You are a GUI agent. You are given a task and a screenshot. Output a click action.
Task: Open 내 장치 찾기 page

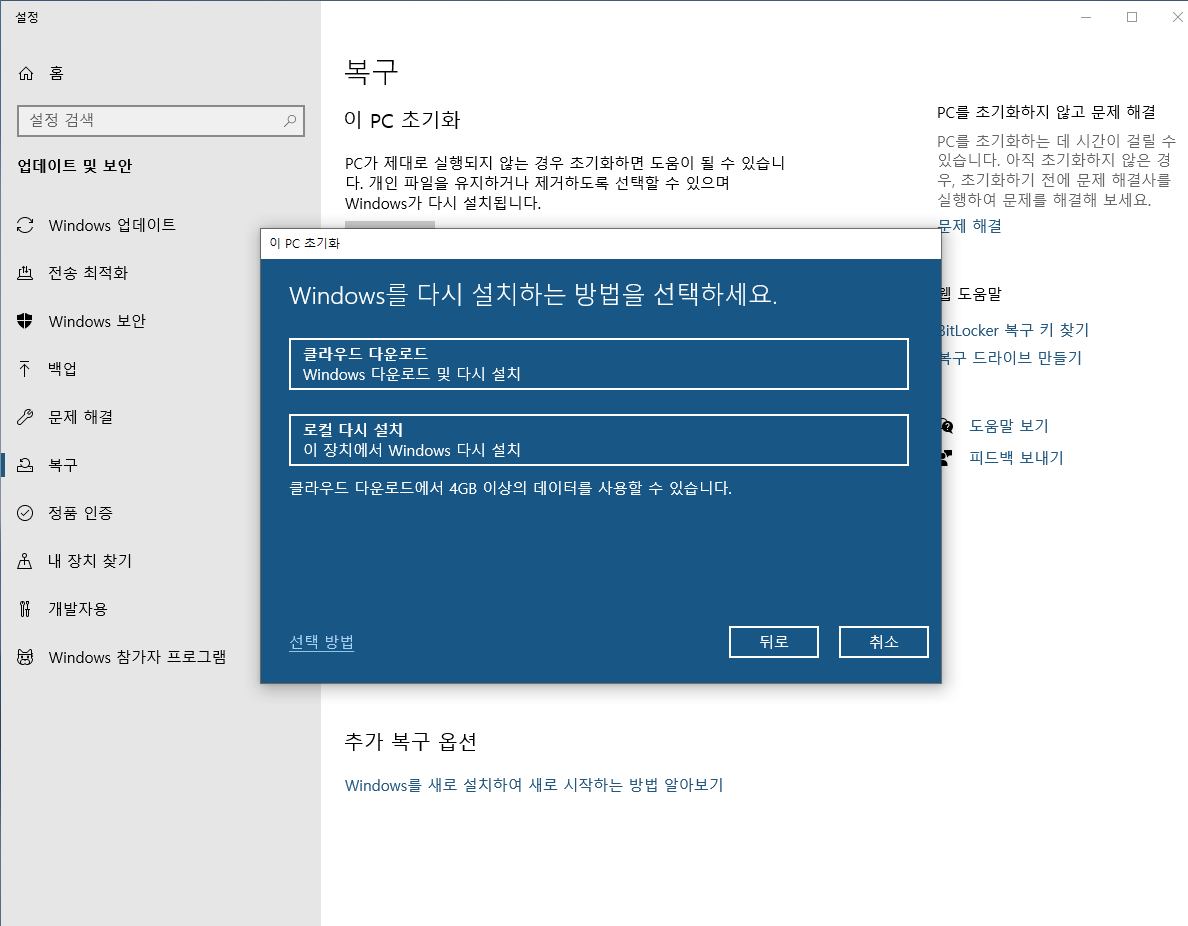click(90, 561)
